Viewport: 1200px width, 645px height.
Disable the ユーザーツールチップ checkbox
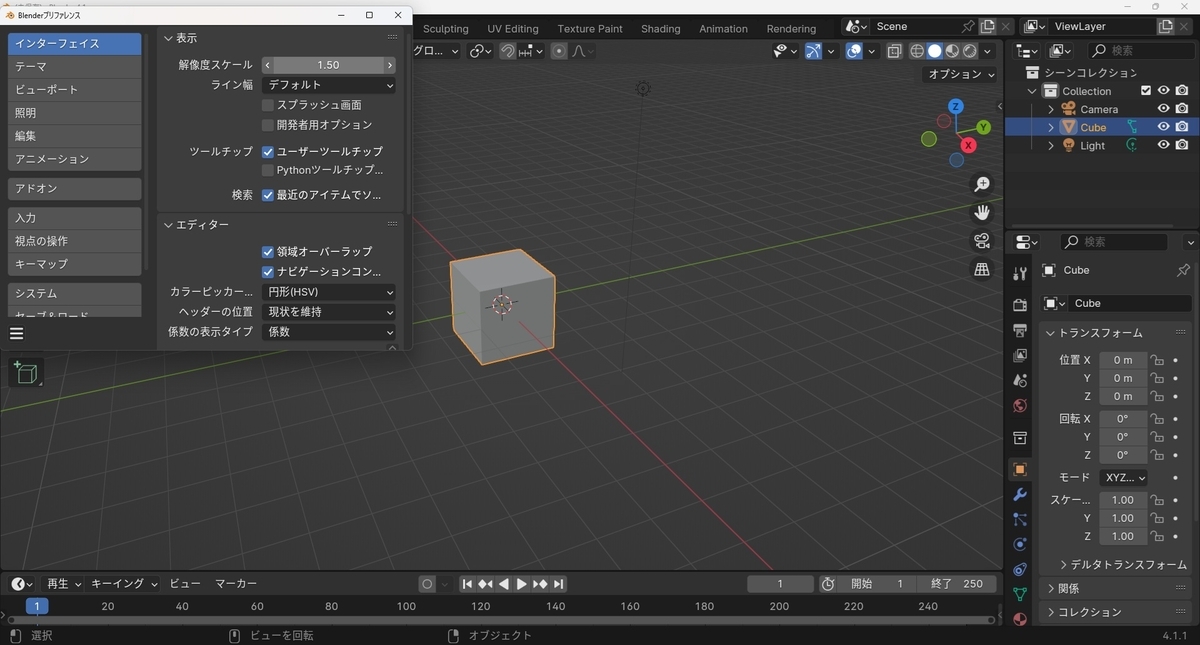point(268,152)
